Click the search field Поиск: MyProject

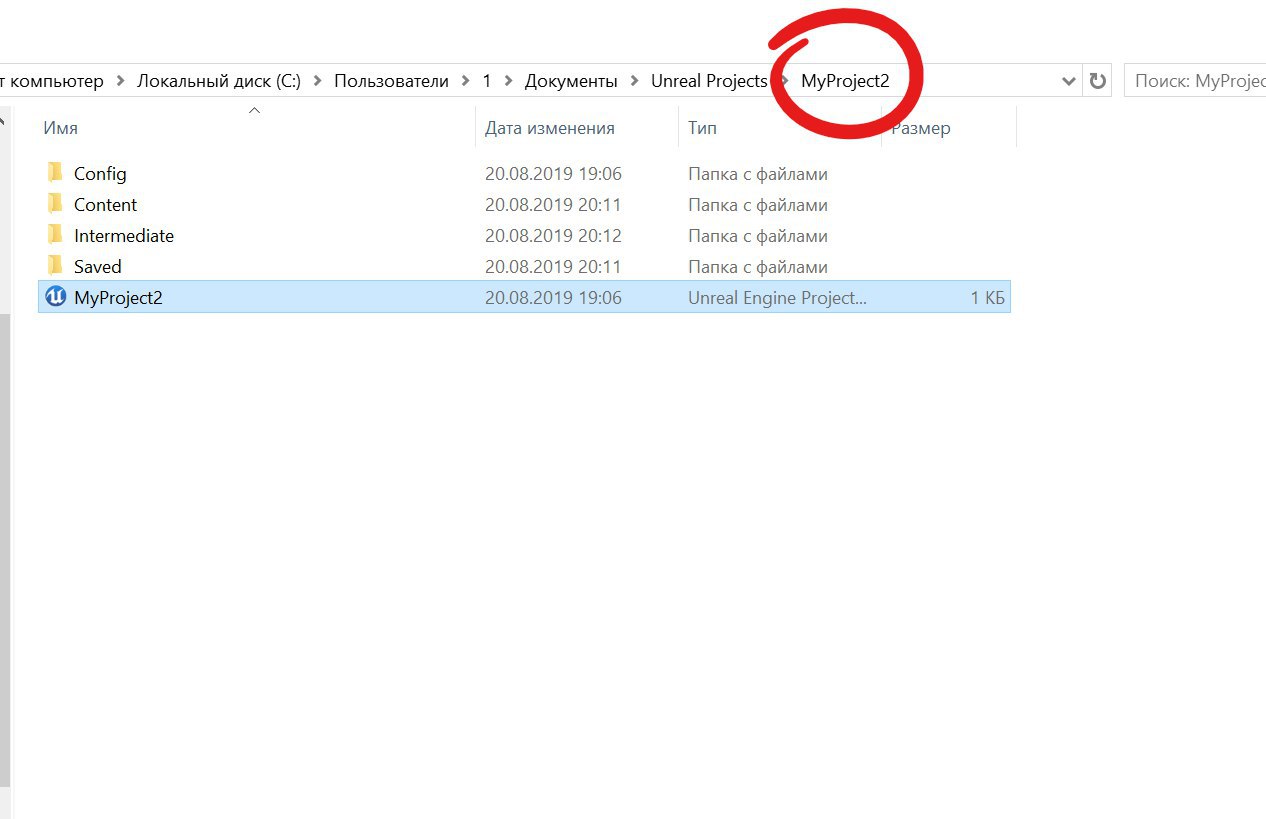pos(1195,81)
